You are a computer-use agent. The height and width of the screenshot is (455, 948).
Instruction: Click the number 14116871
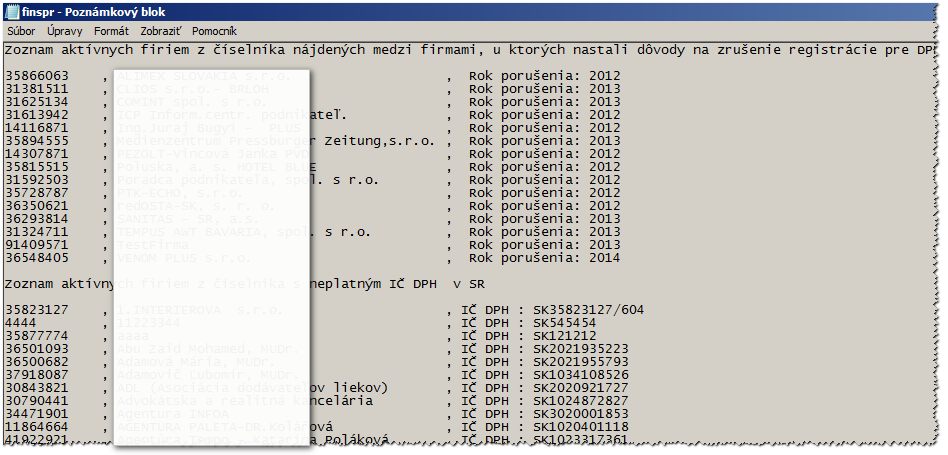click(x=37, y=128)
